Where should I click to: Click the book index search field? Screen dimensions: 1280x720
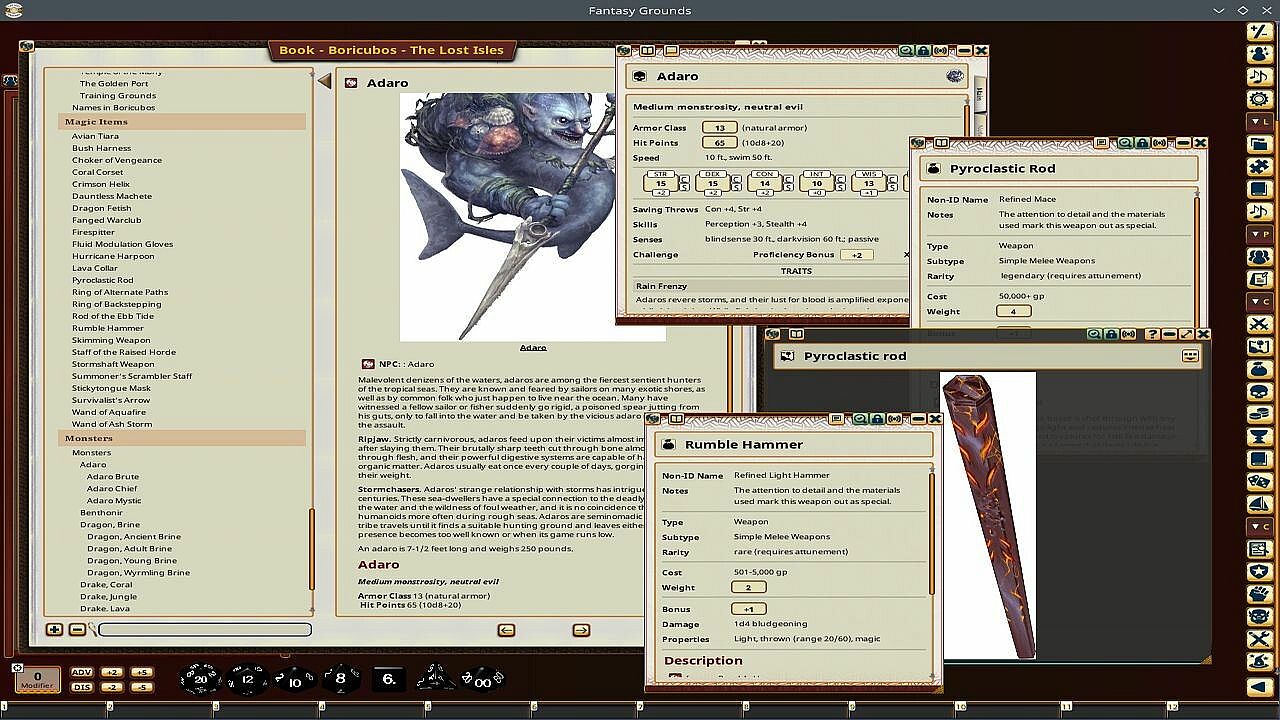204,630
